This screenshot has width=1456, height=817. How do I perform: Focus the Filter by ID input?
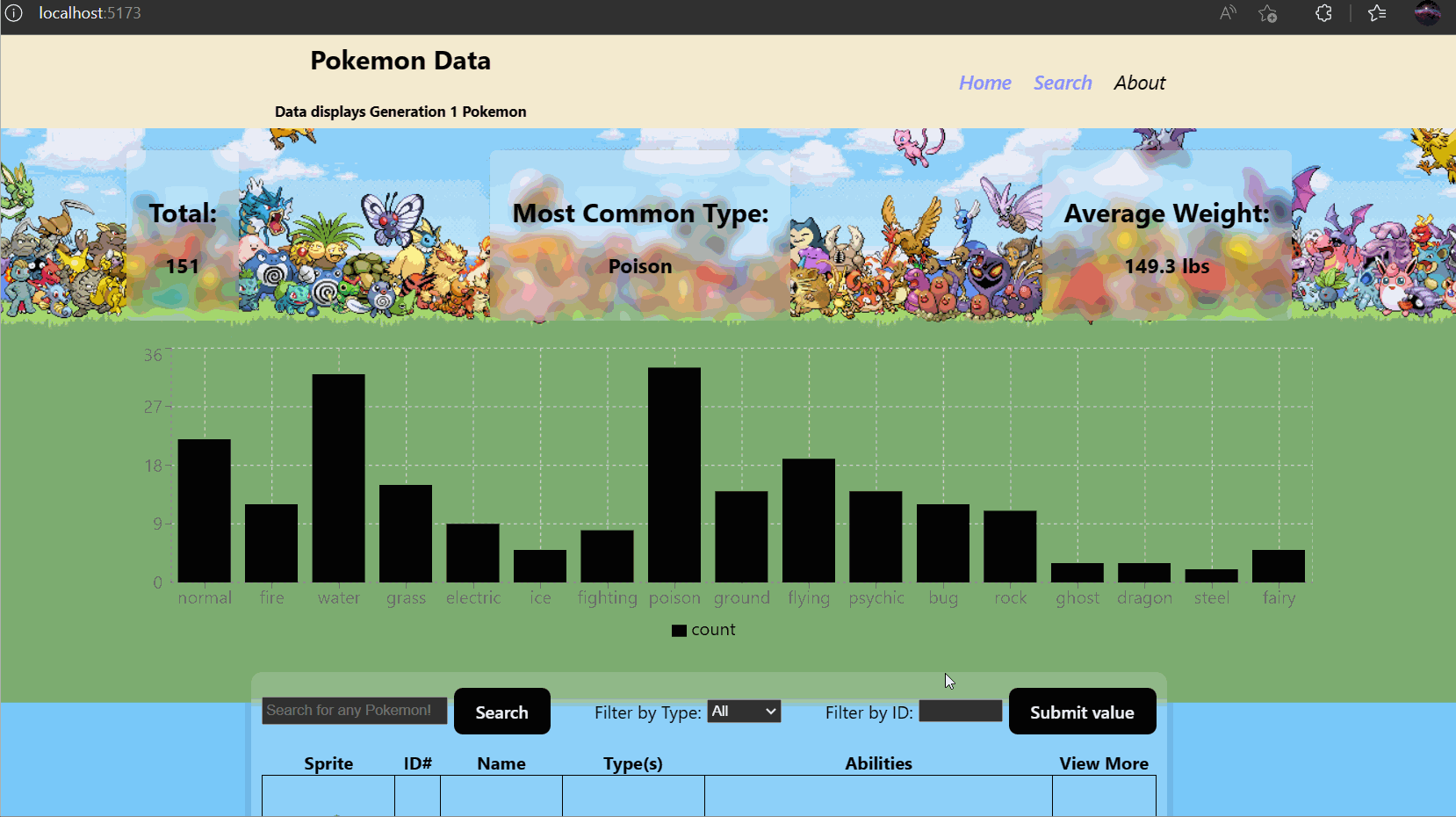[x=961, y=711]
